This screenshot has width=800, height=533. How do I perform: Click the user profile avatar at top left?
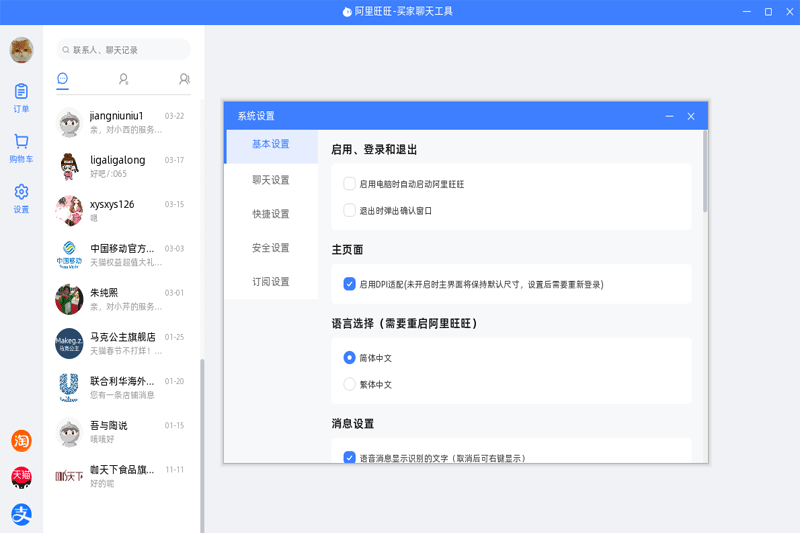21,50
